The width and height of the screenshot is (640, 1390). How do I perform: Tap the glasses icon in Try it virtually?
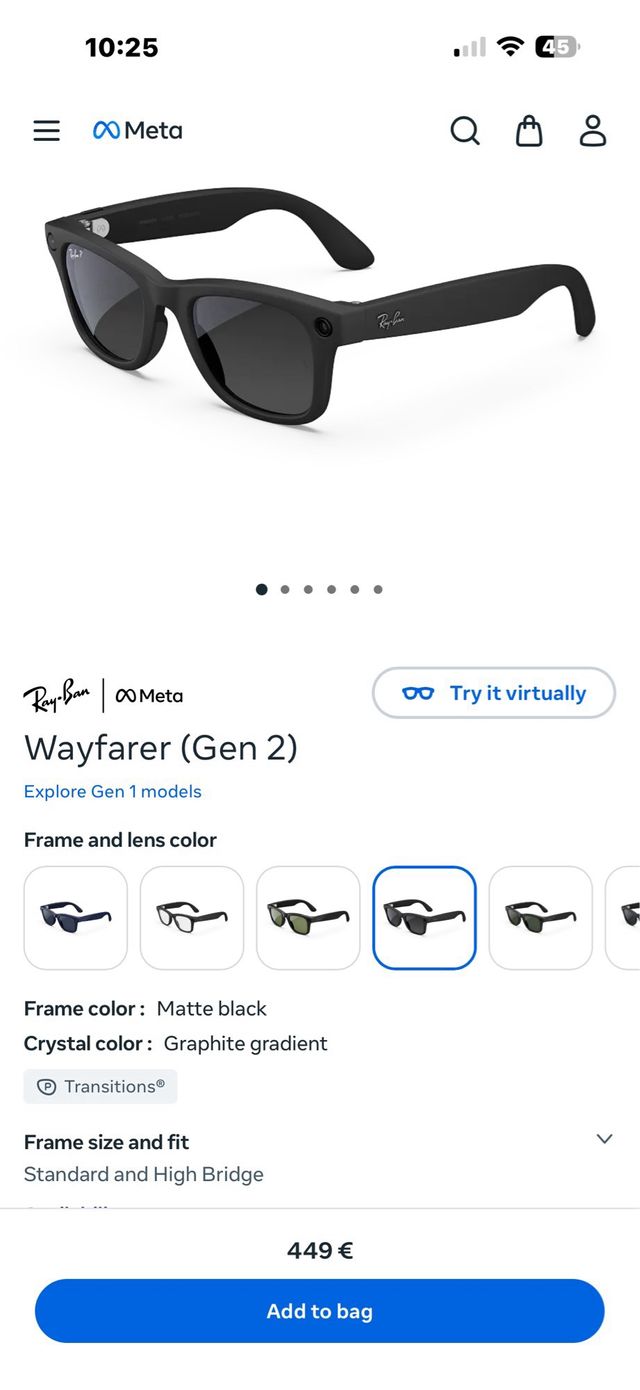pos(418,693)
